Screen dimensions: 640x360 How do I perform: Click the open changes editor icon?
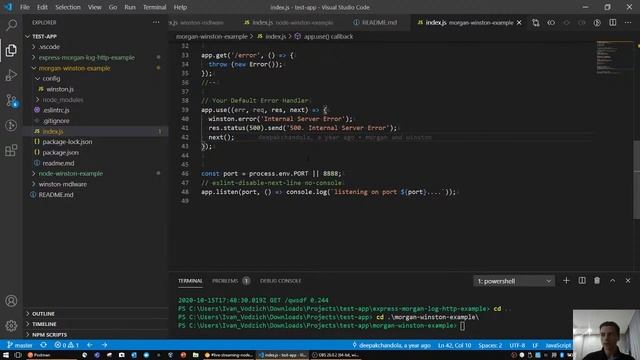[536, 23]
